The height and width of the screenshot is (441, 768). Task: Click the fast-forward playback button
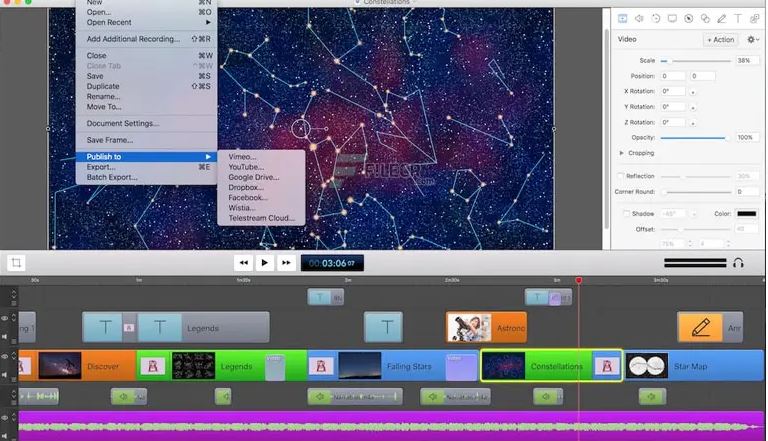coord(286,263)
